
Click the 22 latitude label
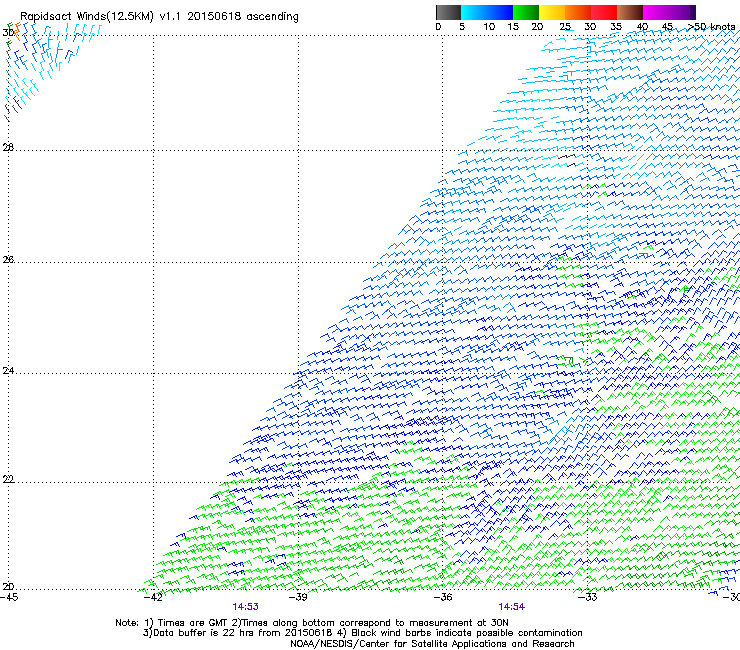click(8, 479)
